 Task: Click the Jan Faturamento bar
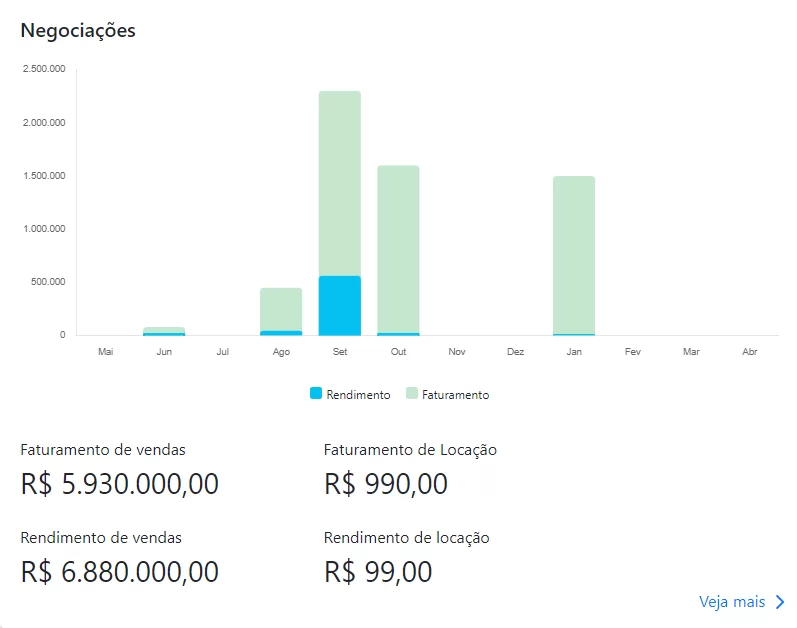coord(574,255)
